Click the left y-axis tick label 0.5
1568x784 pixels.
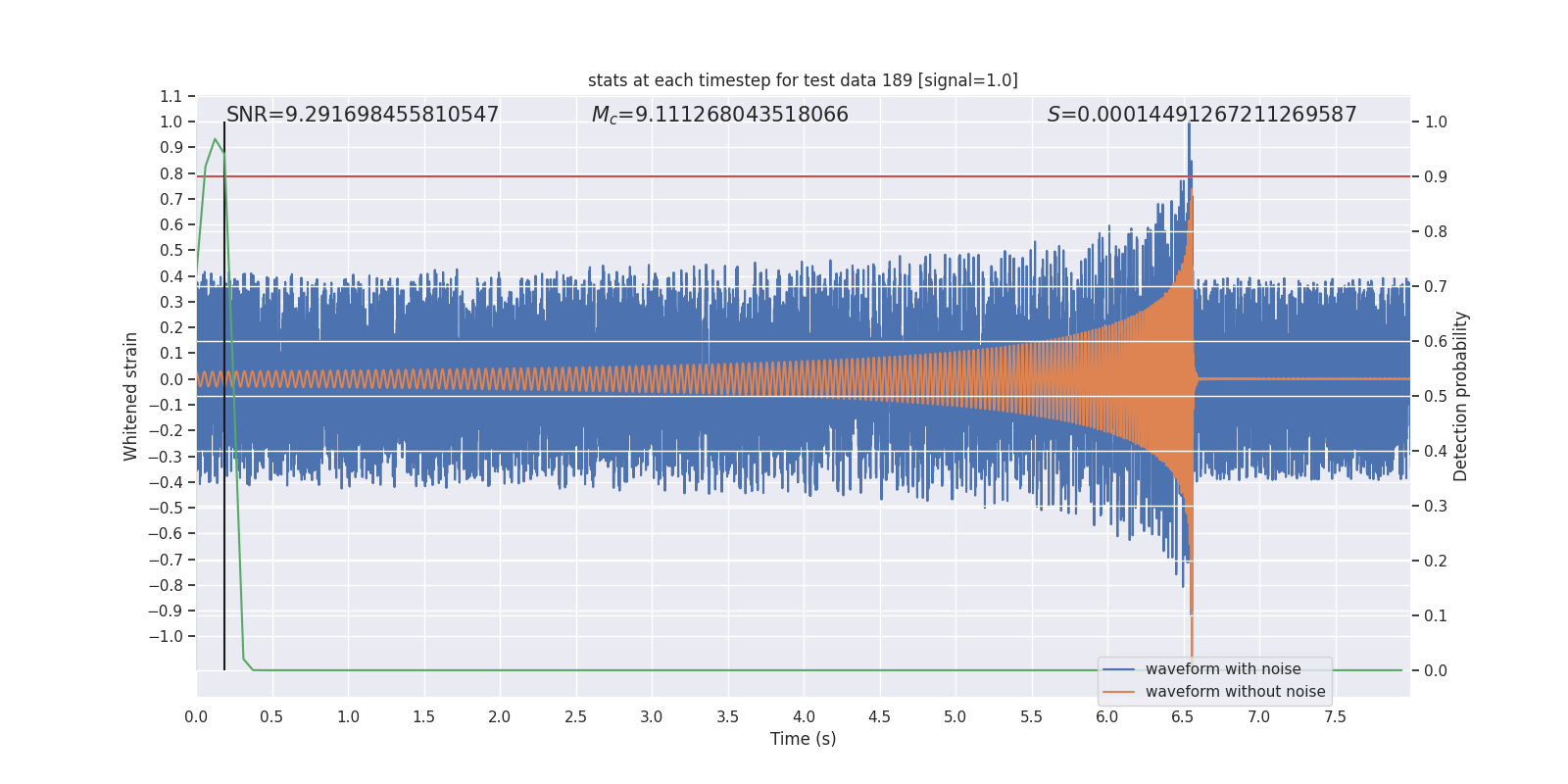click(x=171, y=251)
